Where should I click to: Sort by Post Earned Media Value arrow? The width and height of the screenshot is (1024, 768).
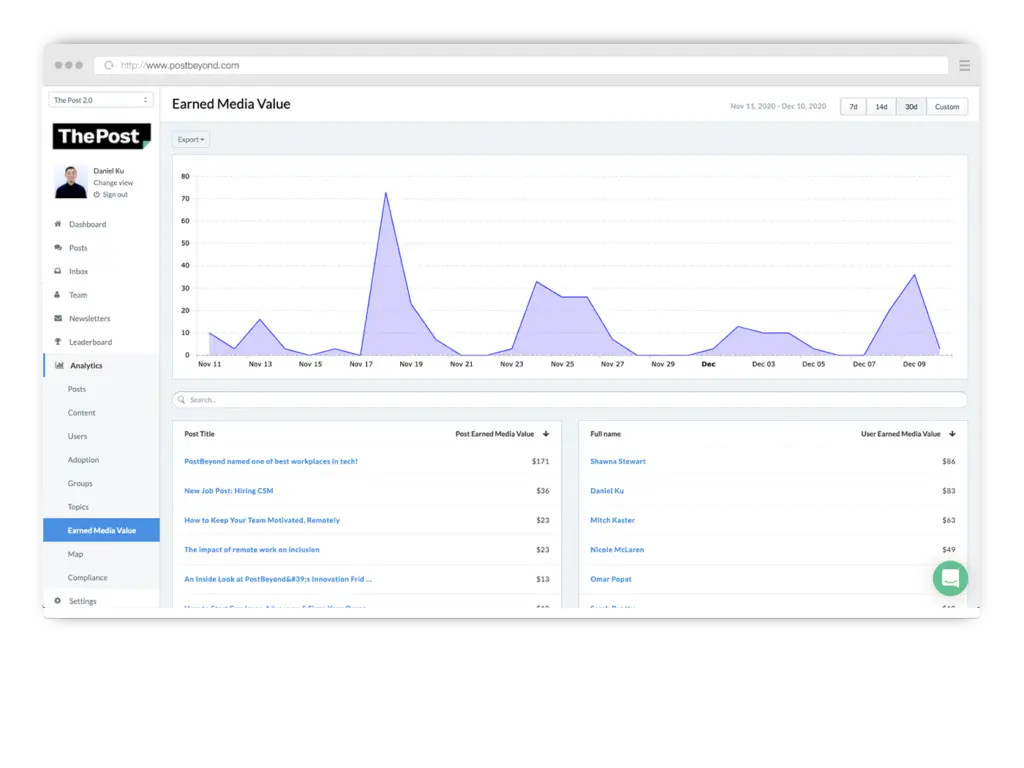click(546, 434)
